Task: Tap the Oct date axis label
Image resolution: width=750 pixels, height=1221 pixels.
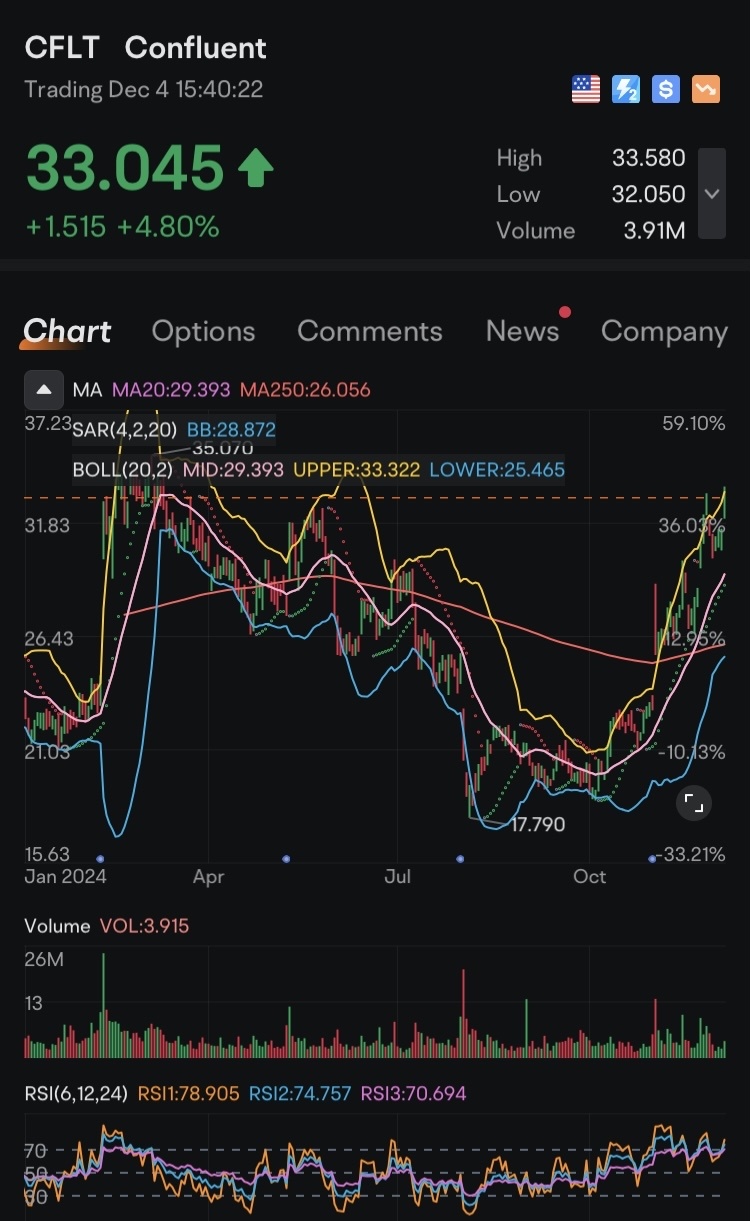Action: pyautogui.click(x=590, y=877)
